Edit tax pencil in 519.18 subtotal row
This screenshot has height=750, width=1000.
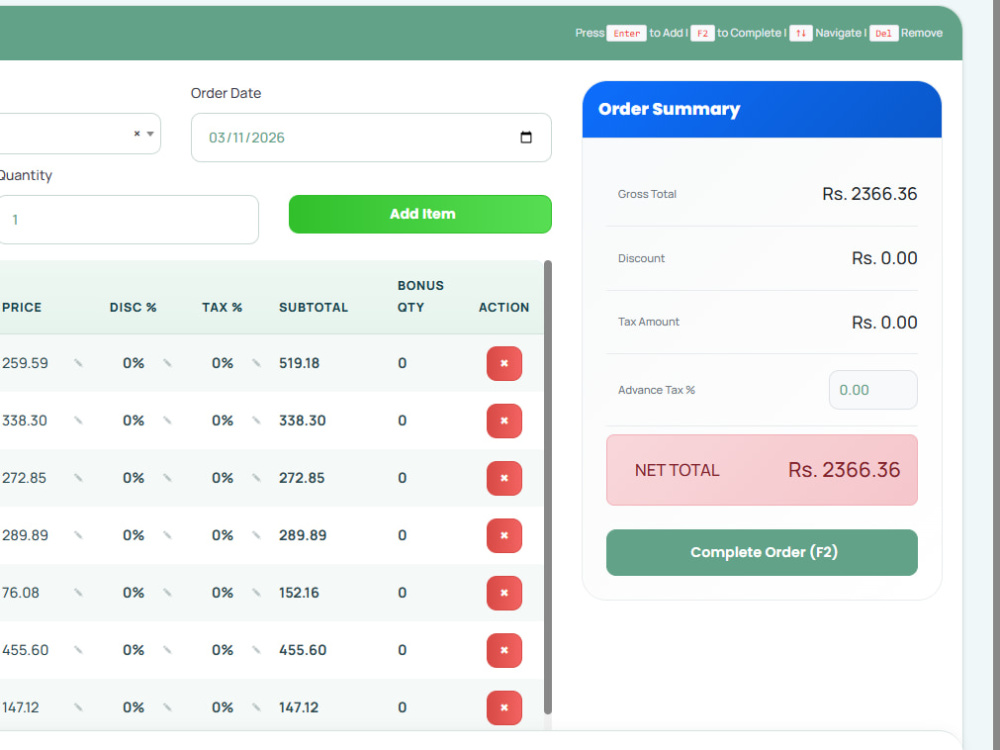click(x=256, y=363)
